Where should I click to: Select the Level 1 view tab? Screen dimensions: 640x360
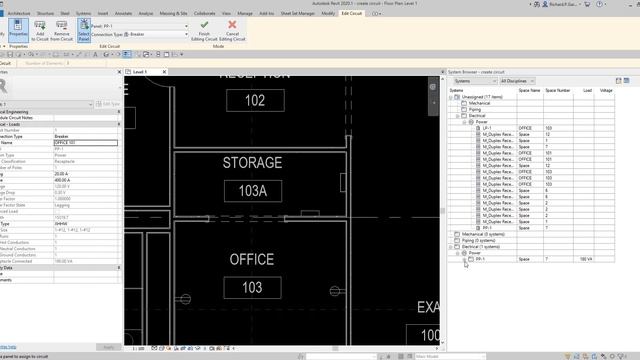tap(140, 72)
